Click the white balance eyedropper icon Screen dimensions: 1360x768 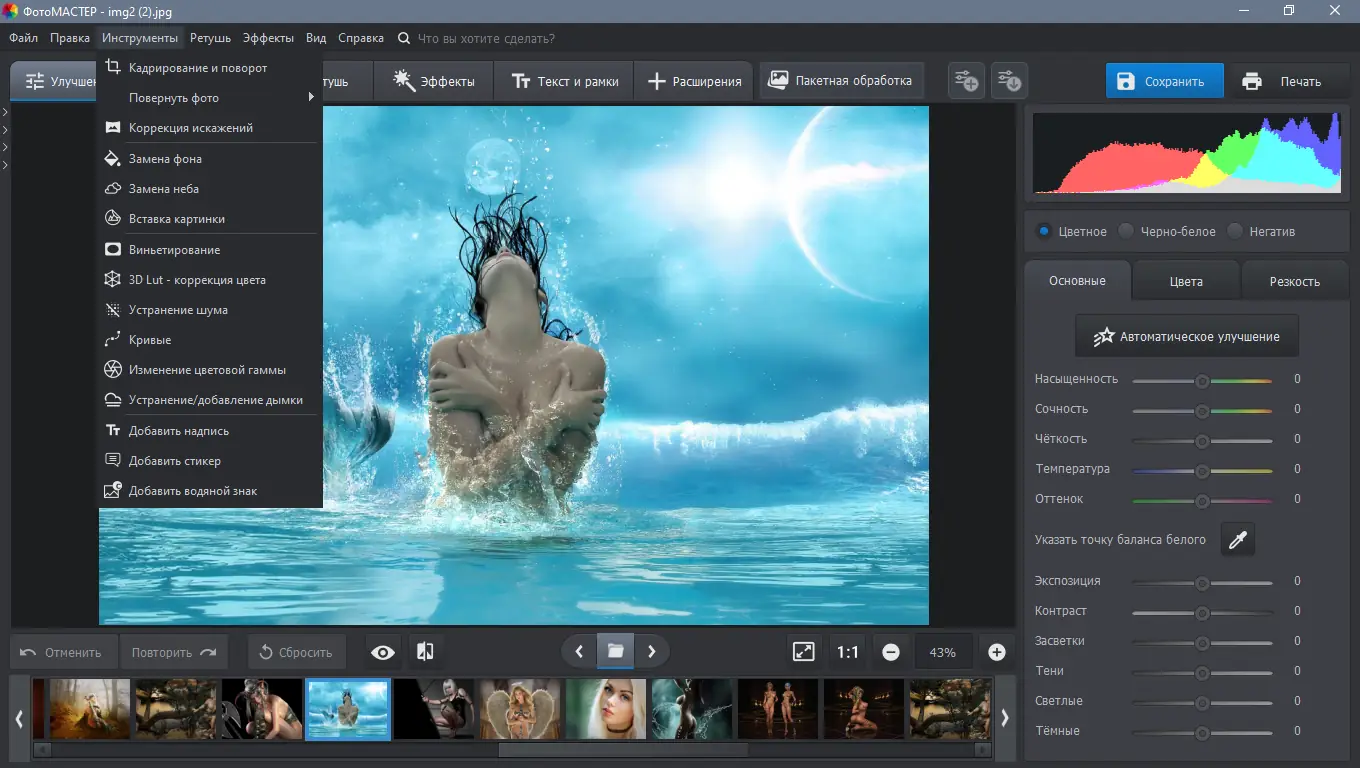click(x=1238, y=540)
